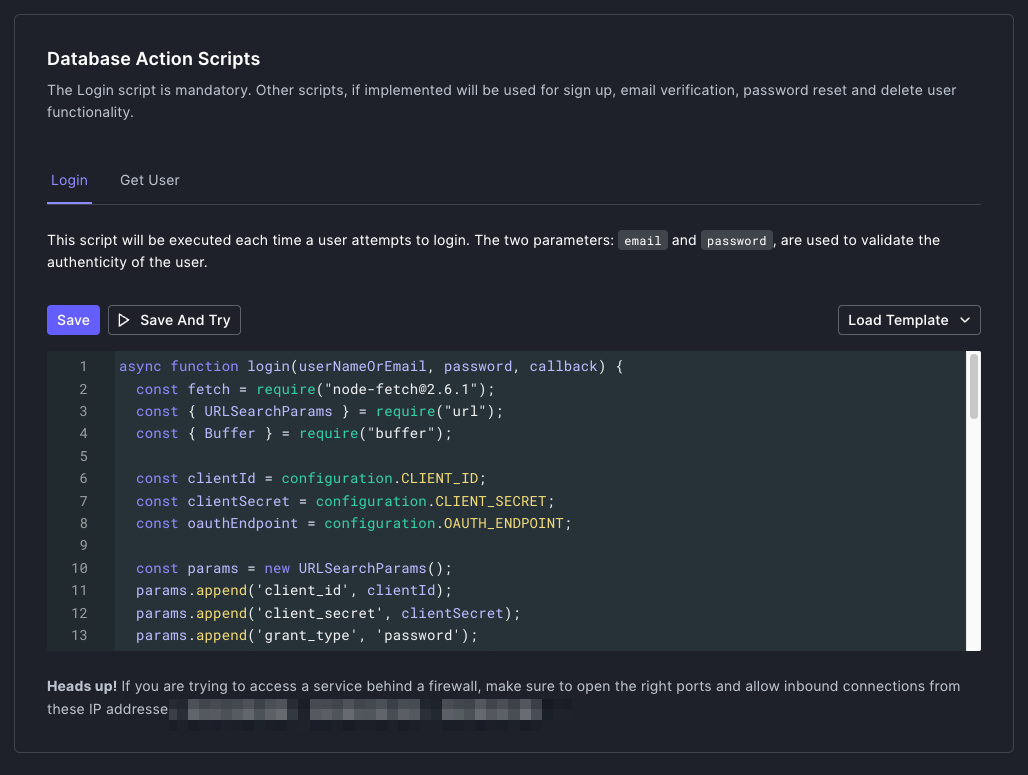Open the Get User tab
The height and width of the screenshot is (775, 1028).
[x=150, y=180]
